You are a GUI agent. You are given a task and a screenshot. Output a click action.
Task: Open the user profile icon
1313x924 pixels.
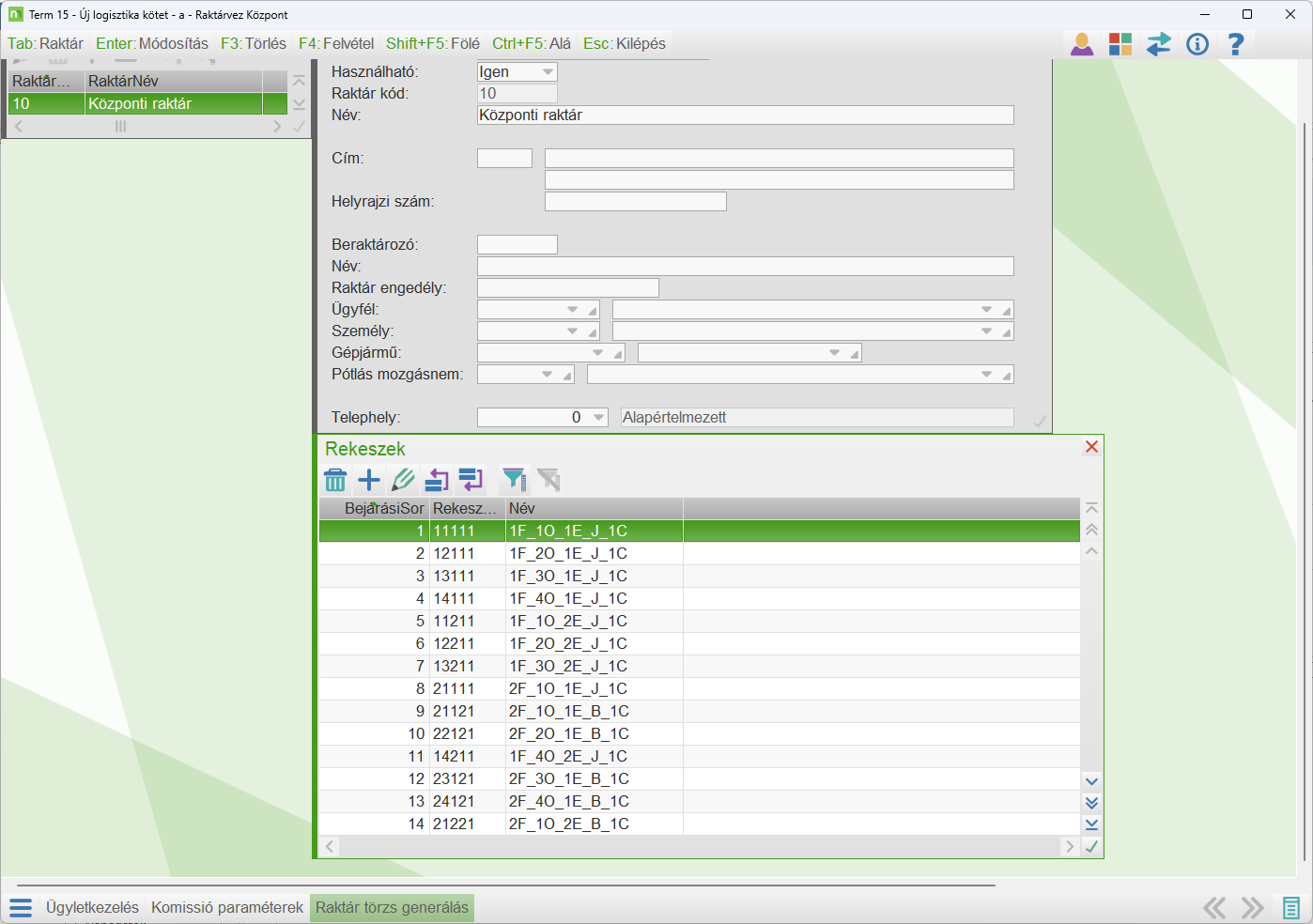(1082, 44)
